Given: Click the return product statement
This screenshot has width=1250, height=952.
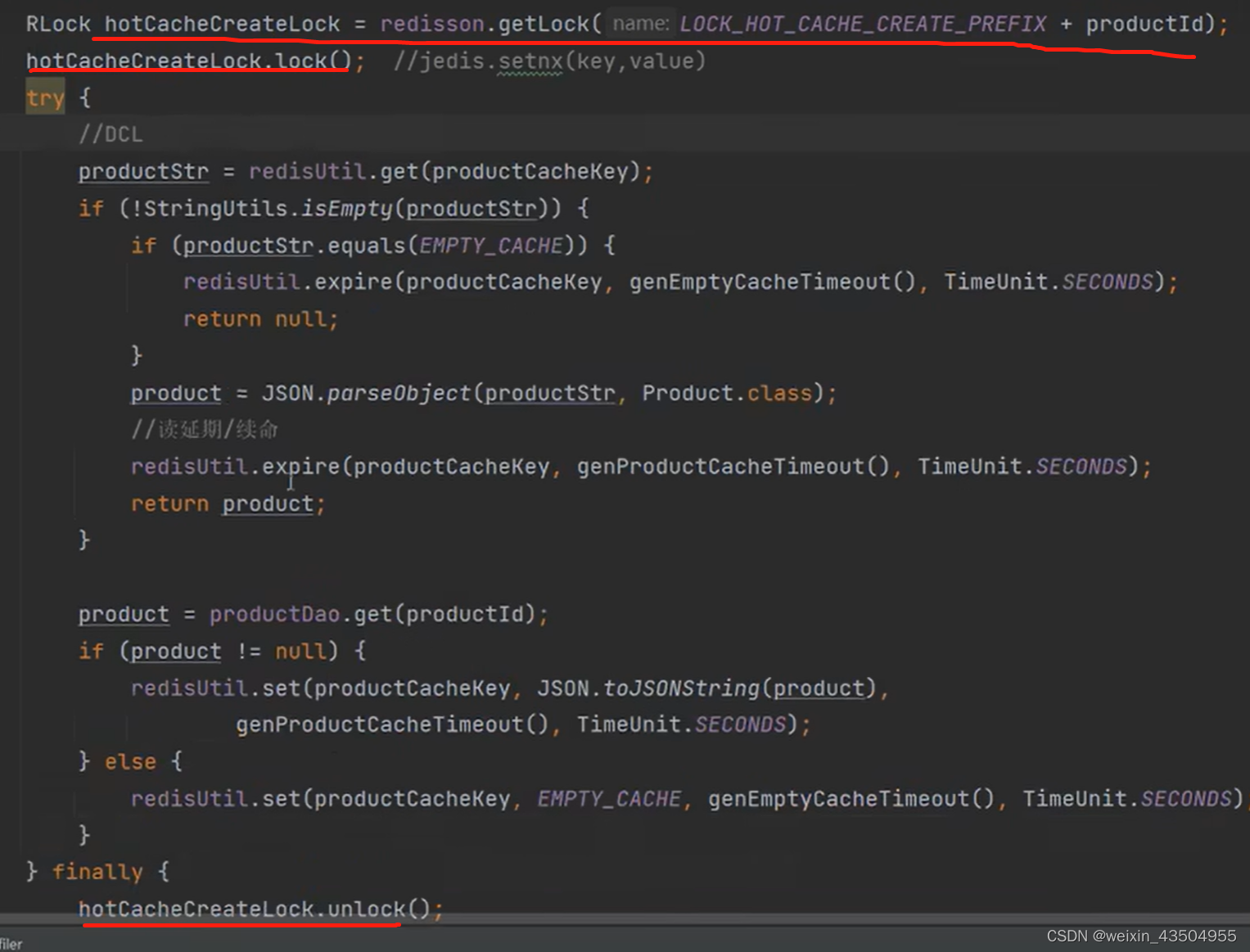Looking at the screenshot, I should tap(228, 503).
